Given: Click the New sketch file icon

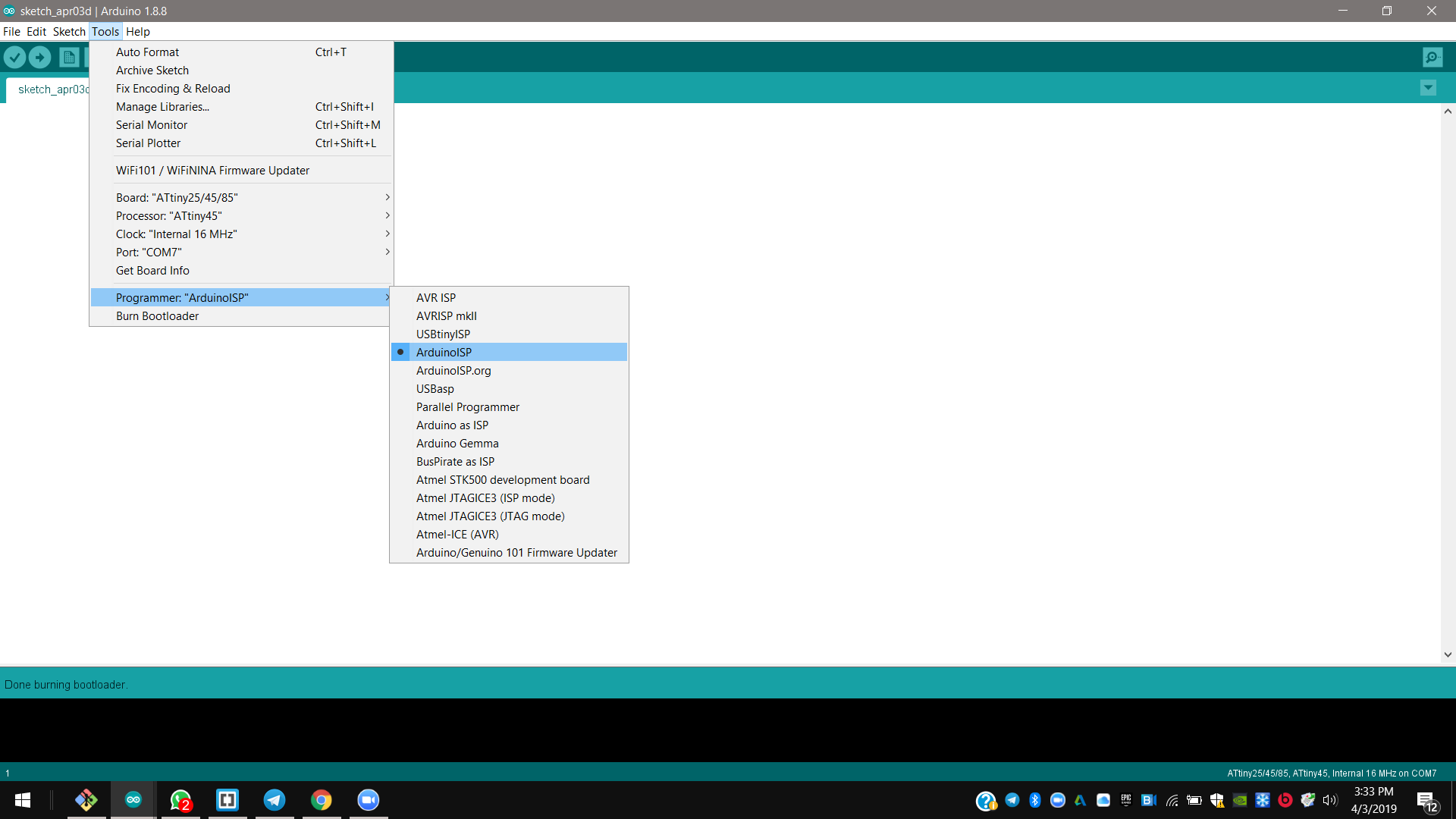Looking at the screenshot, I should tap(69, 57).
